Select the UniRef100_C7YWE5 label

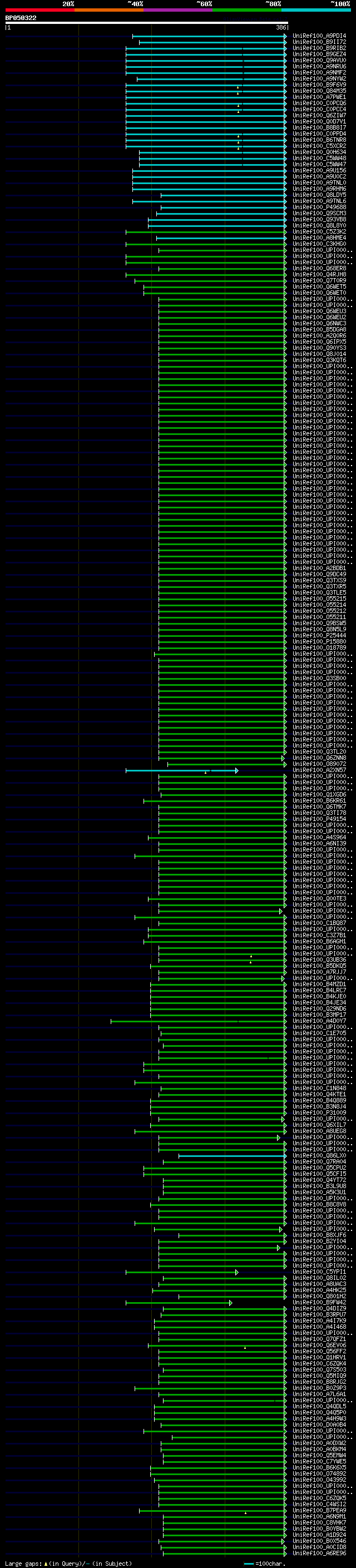click(319, 1461)
